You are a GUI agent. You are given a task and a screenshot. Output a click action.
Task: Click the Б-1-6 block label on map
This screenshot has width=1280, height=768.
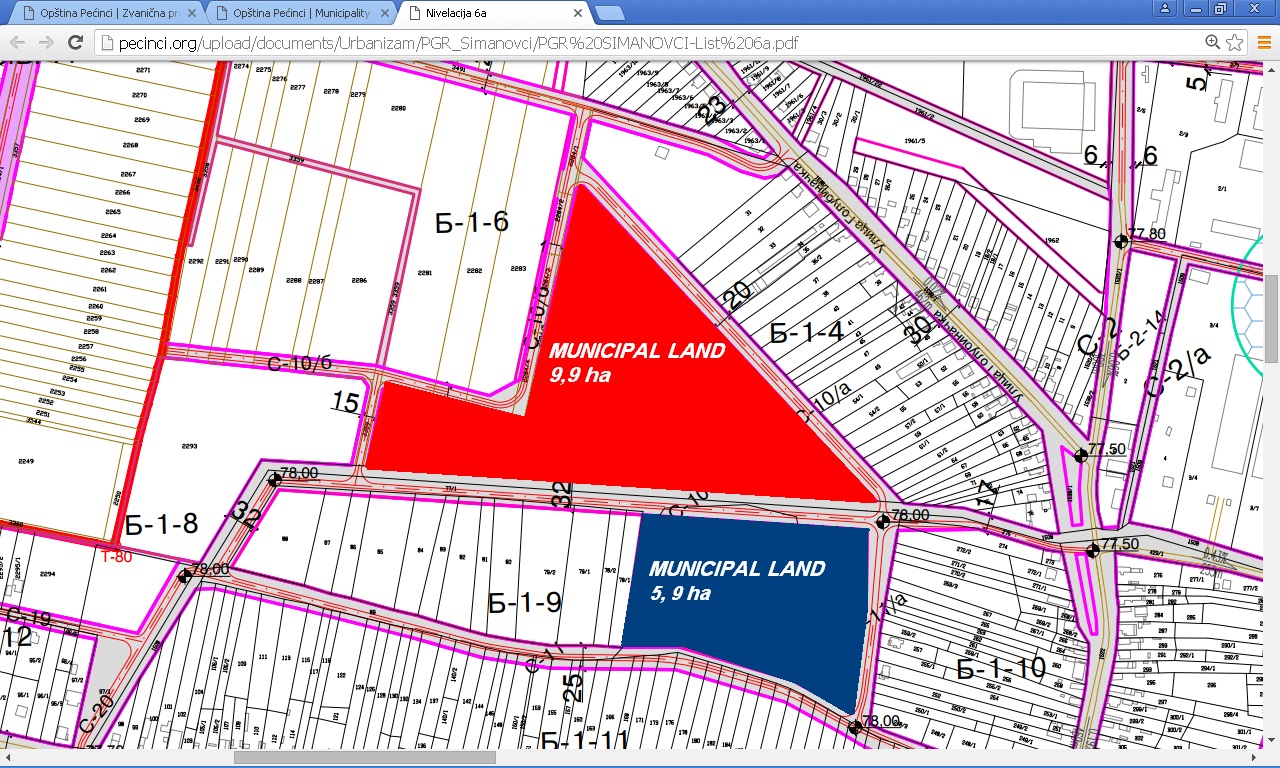tap(471, 222)
